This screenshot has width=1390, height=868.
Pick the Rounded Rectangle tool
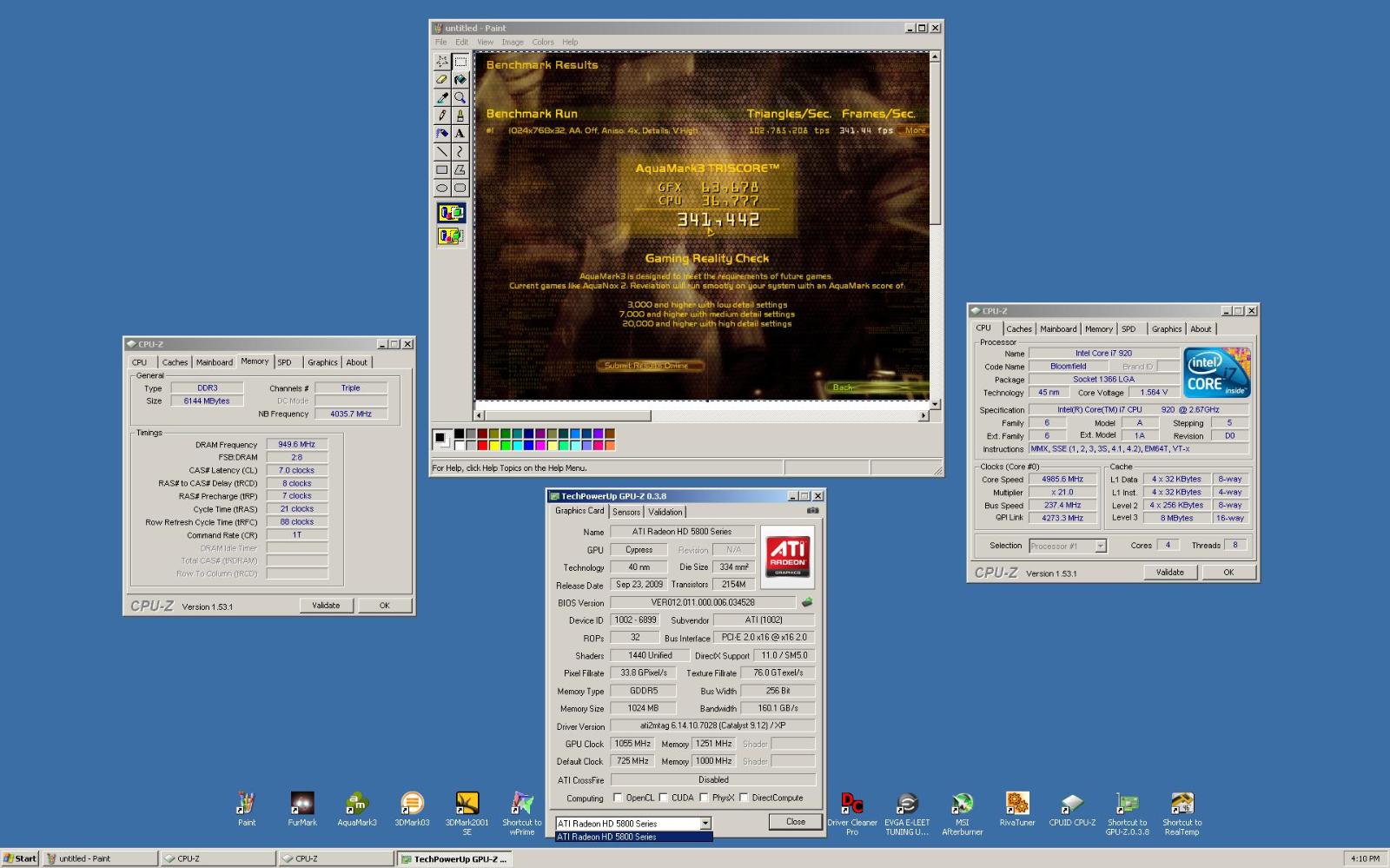pyautogui.click(x=460, y=188)
